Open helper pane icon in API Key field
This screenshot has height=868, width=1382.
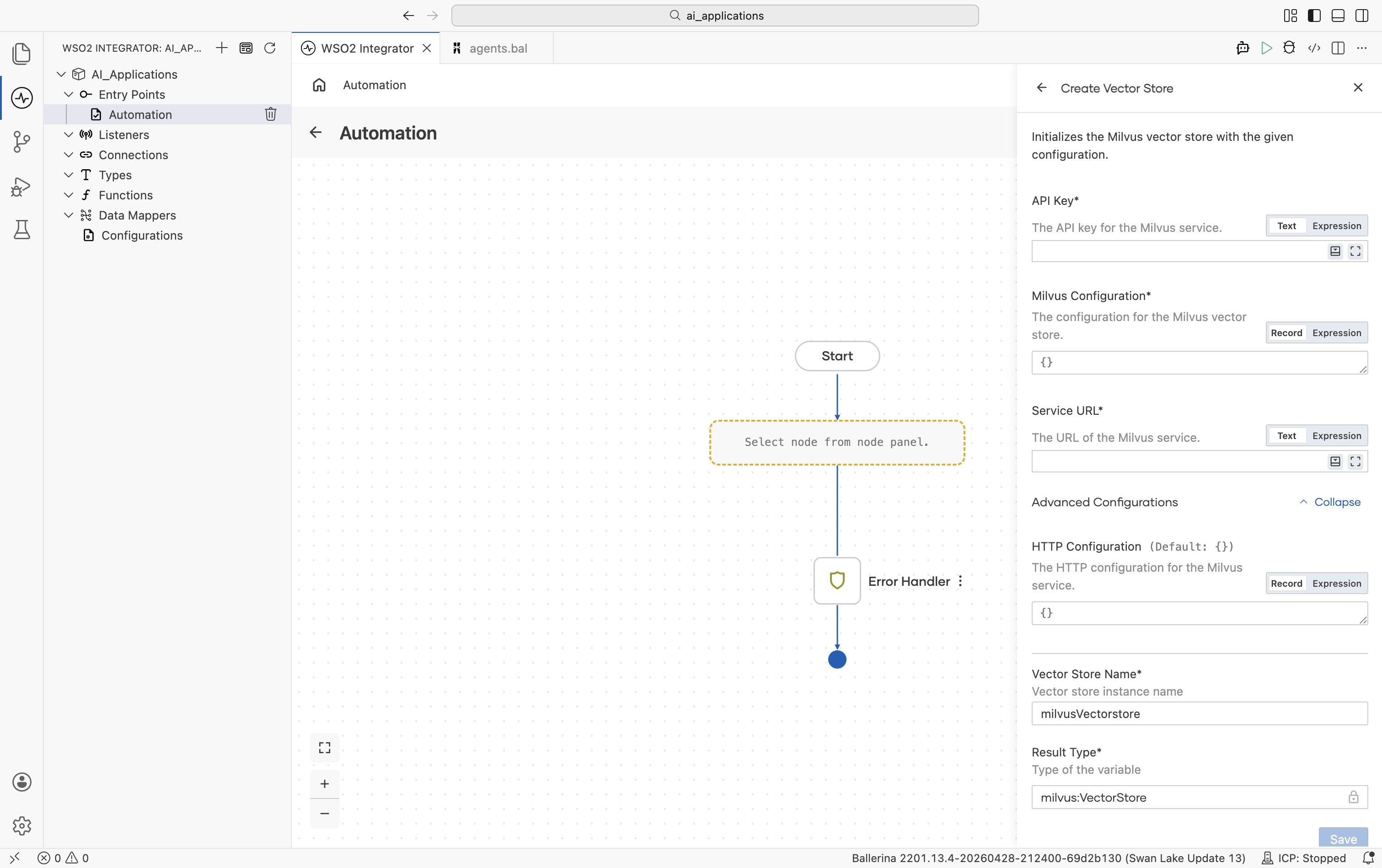(x=1335, y=251)
